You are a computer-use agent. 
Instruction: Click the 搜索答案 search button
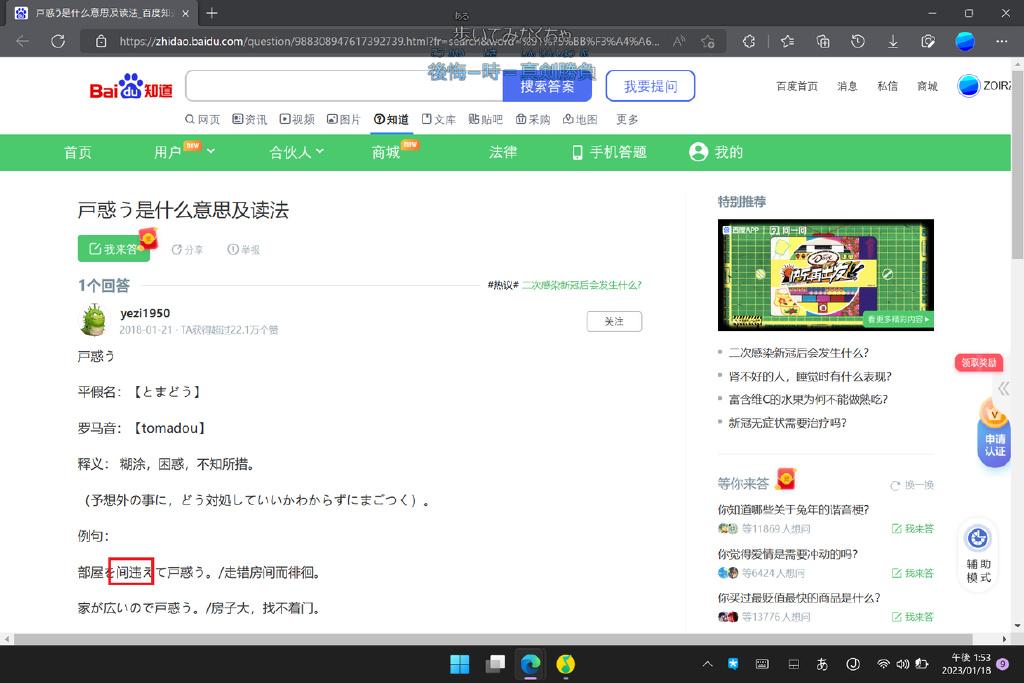[547, 86]
